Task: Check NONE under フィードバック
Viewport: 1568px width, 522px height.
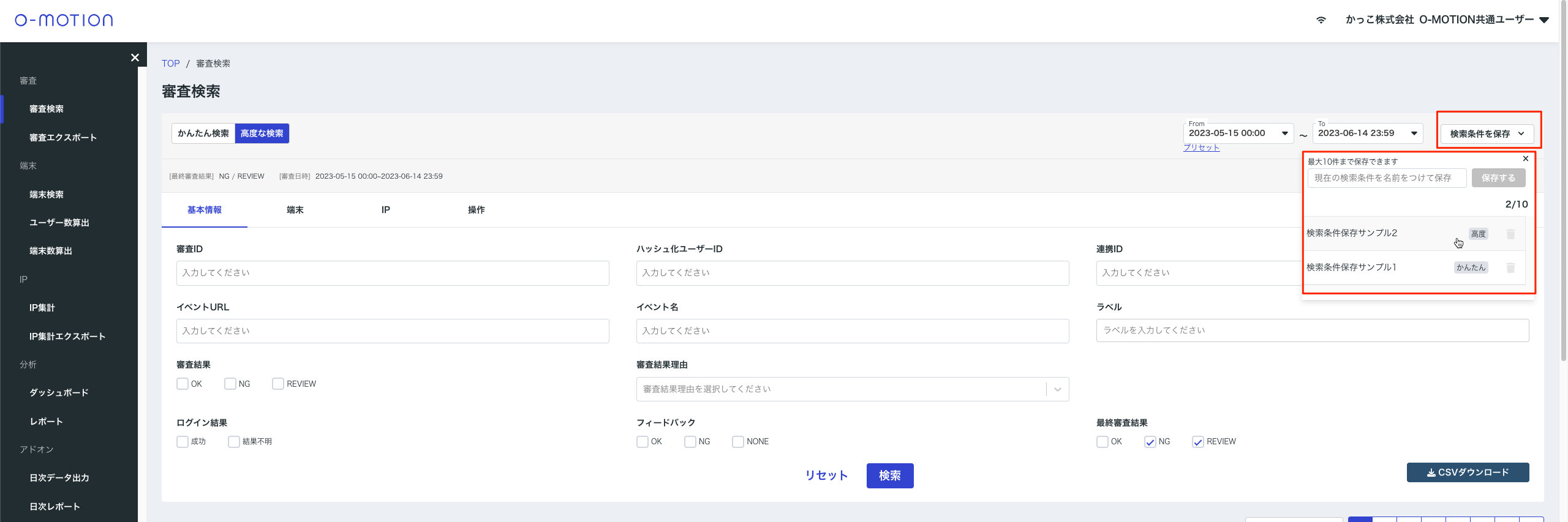Action: click(x=738, y=442)
